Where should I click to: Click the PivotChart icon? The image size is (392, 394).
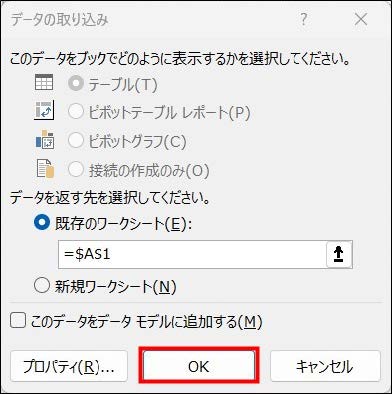[45, 139]
